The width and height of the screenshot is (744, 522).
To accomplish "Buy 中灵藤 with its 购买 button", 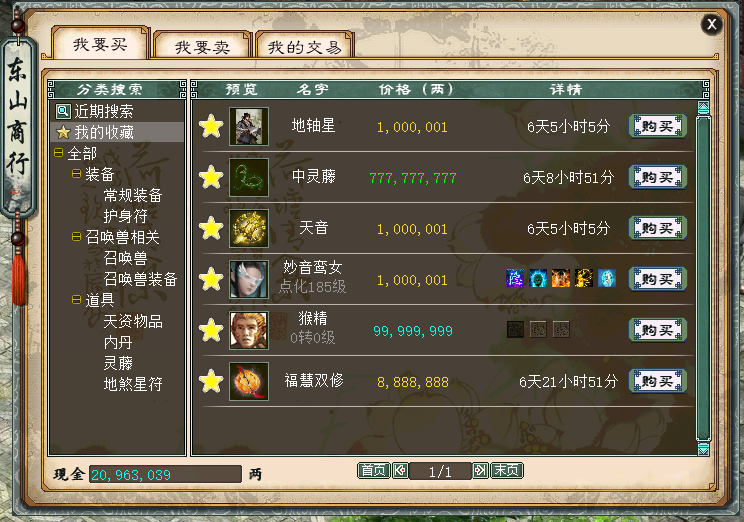I will pyautogui.click(x=658, y=177).
